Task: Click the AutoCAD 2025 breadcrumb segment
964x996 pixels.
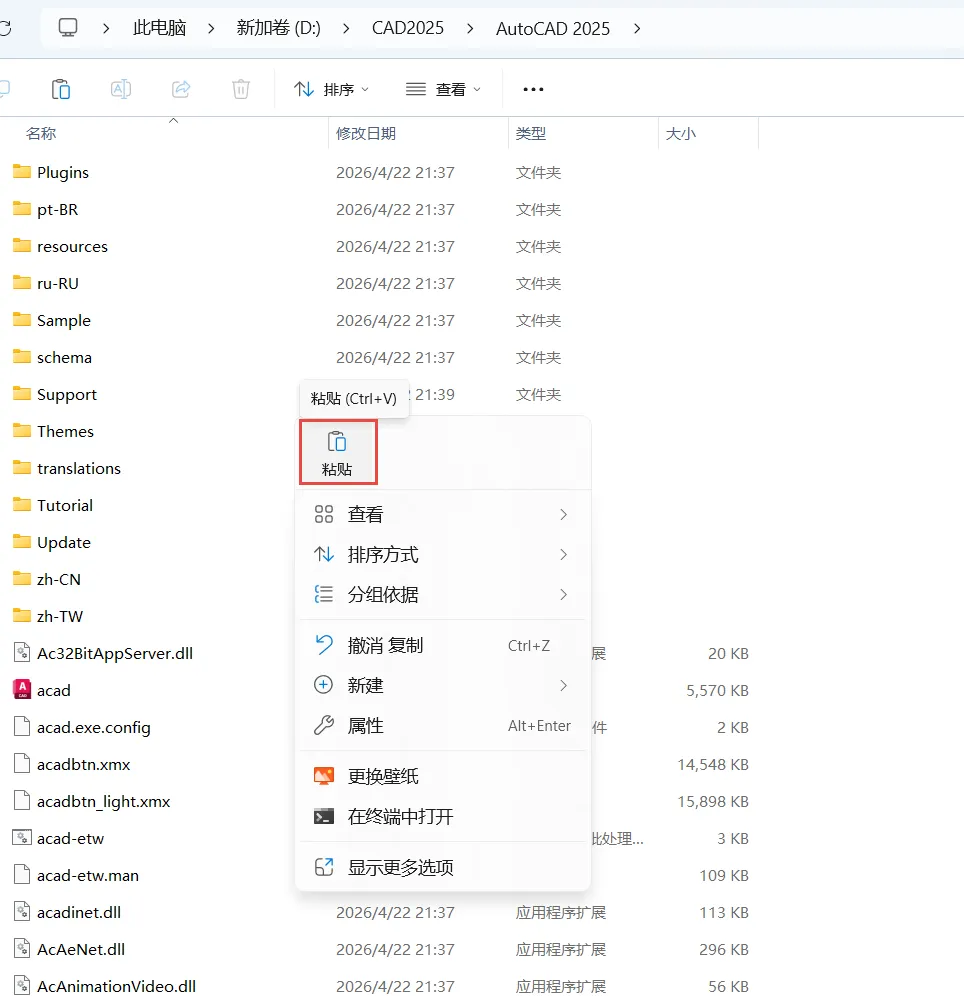Action: (552, 29)
